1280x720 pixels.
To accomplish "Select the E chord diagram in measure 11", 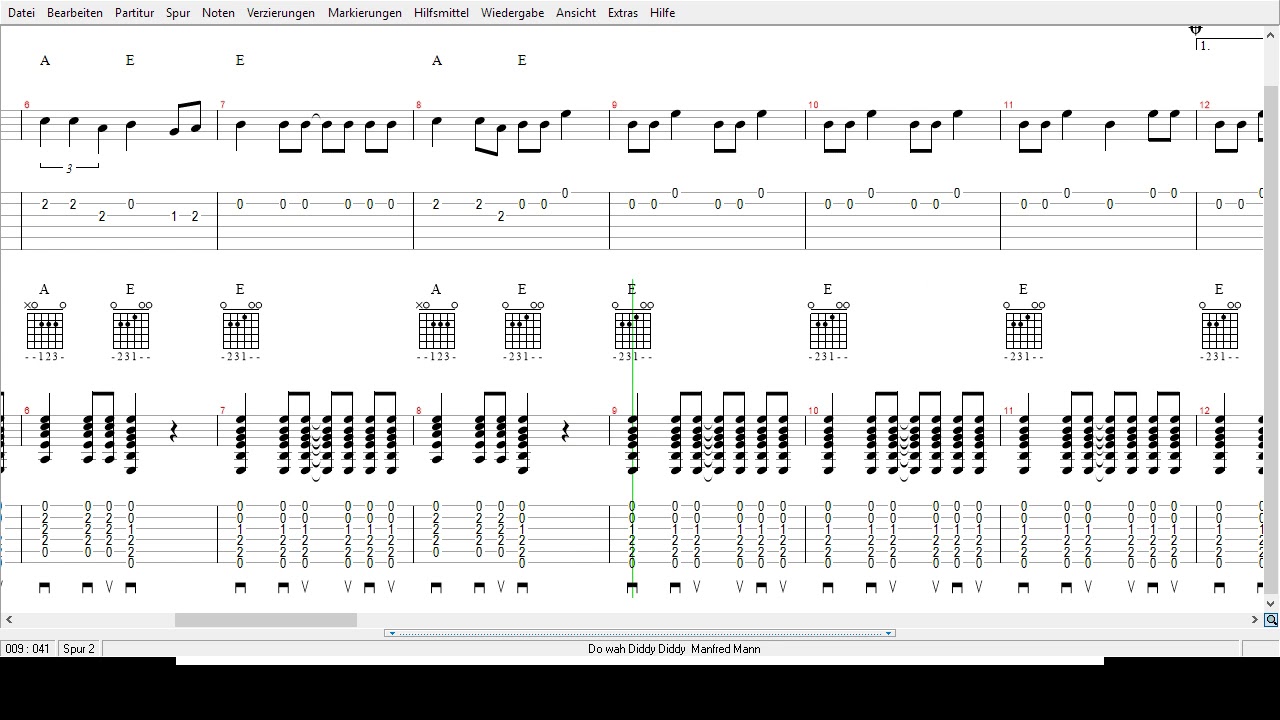I will (x=1024, y=329).
